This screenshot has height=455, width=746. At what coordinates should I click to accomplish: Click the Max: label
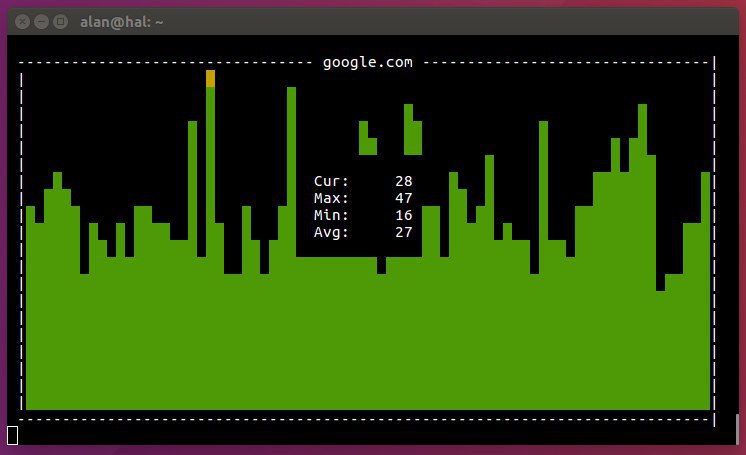(x=331, y=198)
